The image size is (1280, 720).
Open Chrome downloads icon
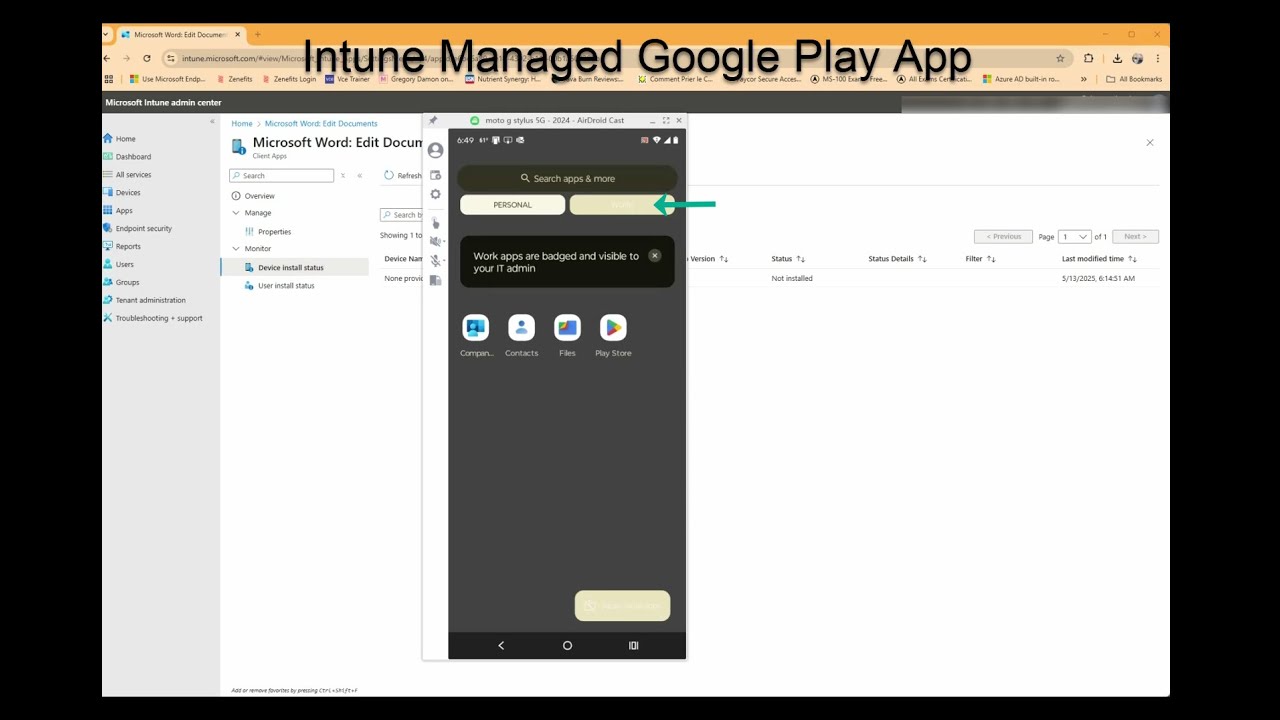(x=1117, y=58)
